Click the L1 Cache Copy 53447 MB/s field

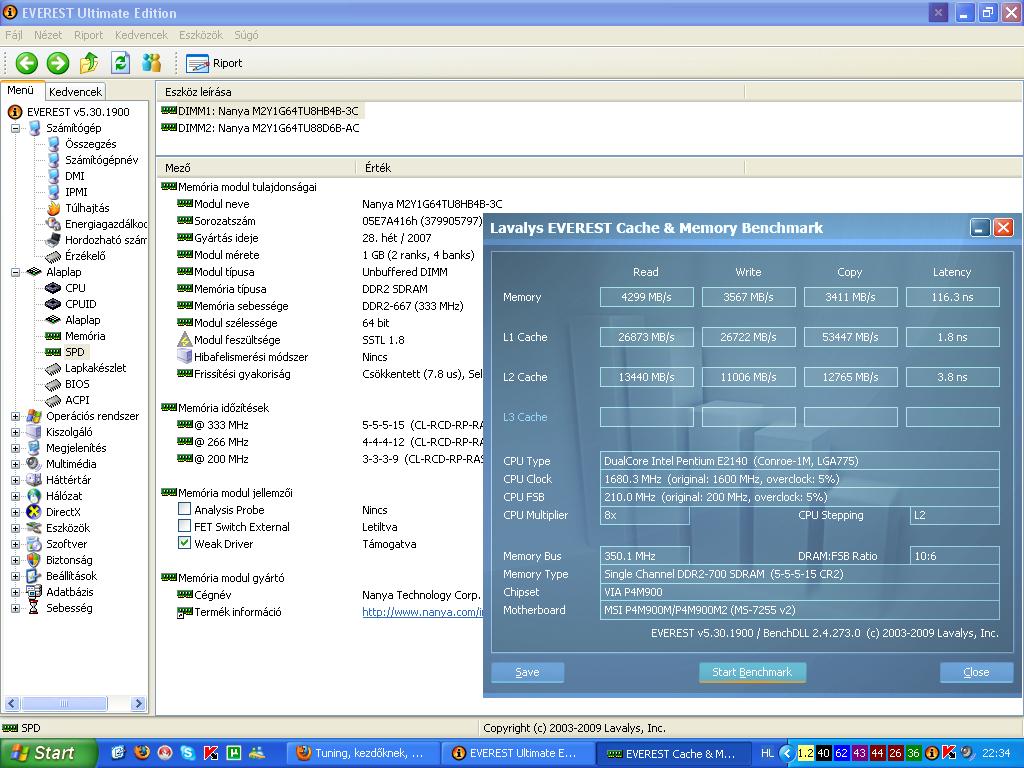click(850, 337)
